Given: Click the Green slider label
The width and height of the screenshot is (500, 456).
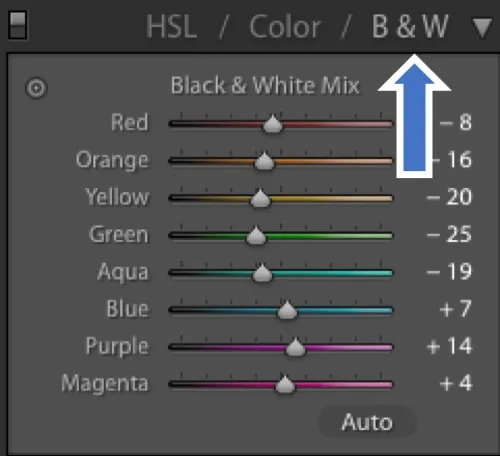Looking at the screenshot, I should tap(119, 234).
